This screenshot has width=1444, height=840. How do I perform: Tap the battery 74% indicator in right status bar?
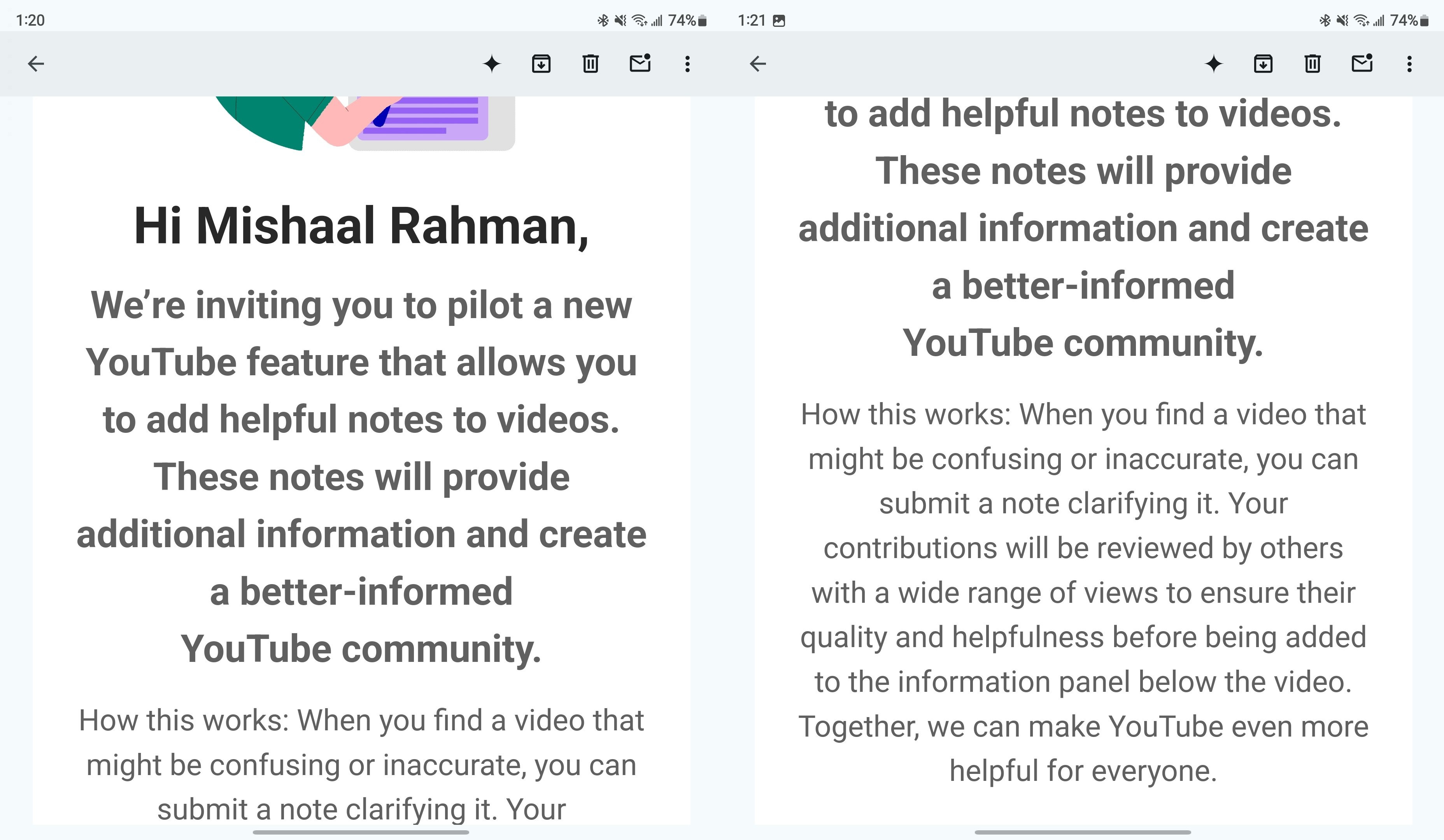click(x=1409, y=21)
